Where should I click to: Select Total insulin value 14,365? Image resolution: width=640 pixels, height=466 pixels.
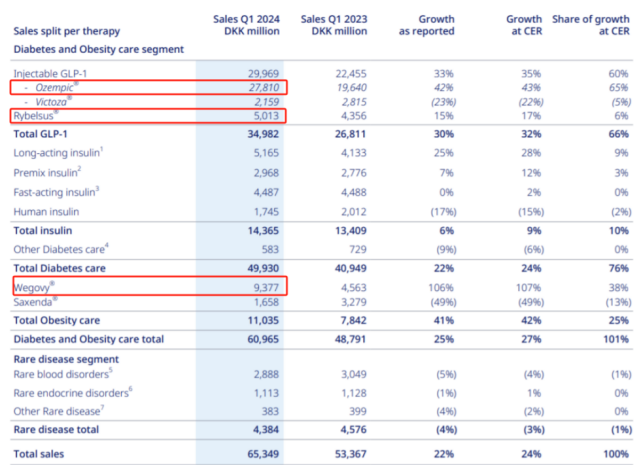(x=263, y=231)
